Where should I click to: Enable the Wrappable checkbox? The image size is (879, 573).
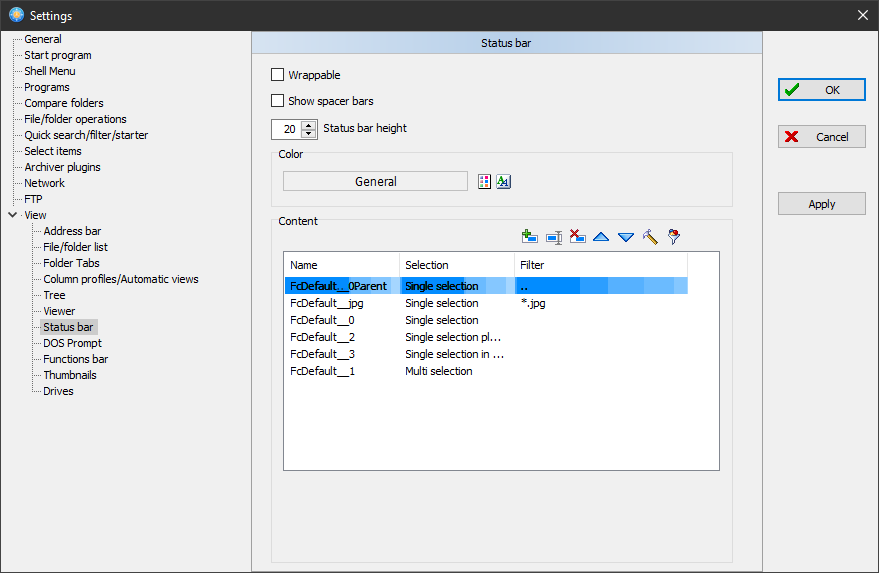coord(278,75)
